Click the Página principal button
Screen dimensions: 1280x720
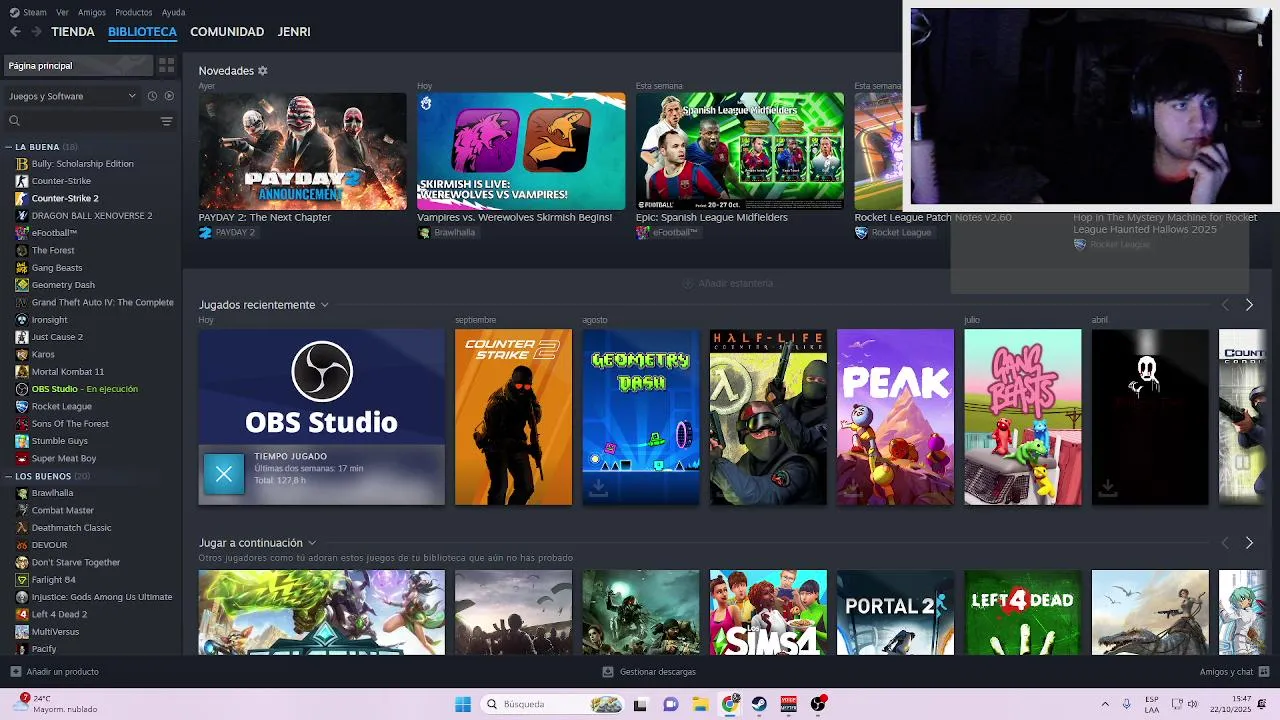(x=78, y=66)
